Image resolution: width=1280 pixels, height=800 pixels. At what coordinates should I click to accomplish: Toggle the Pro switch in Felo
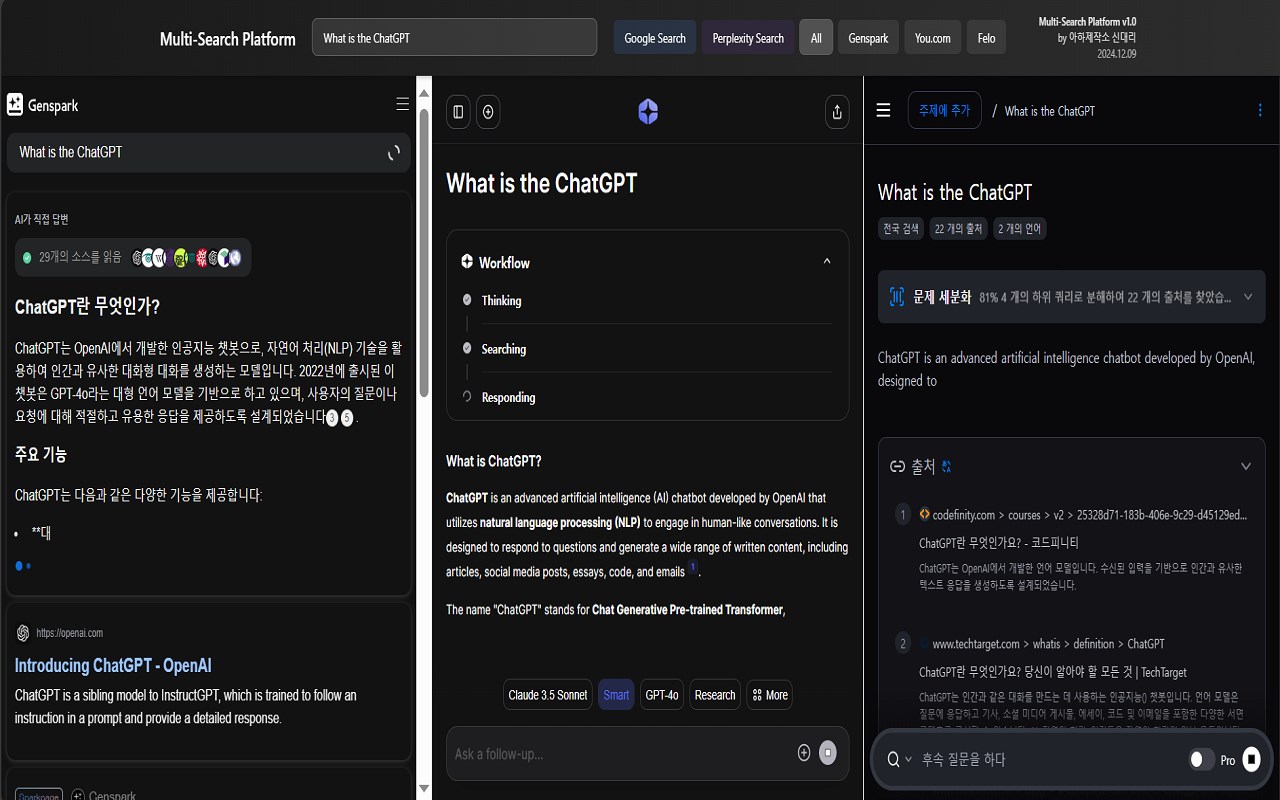coord(1201,760)
